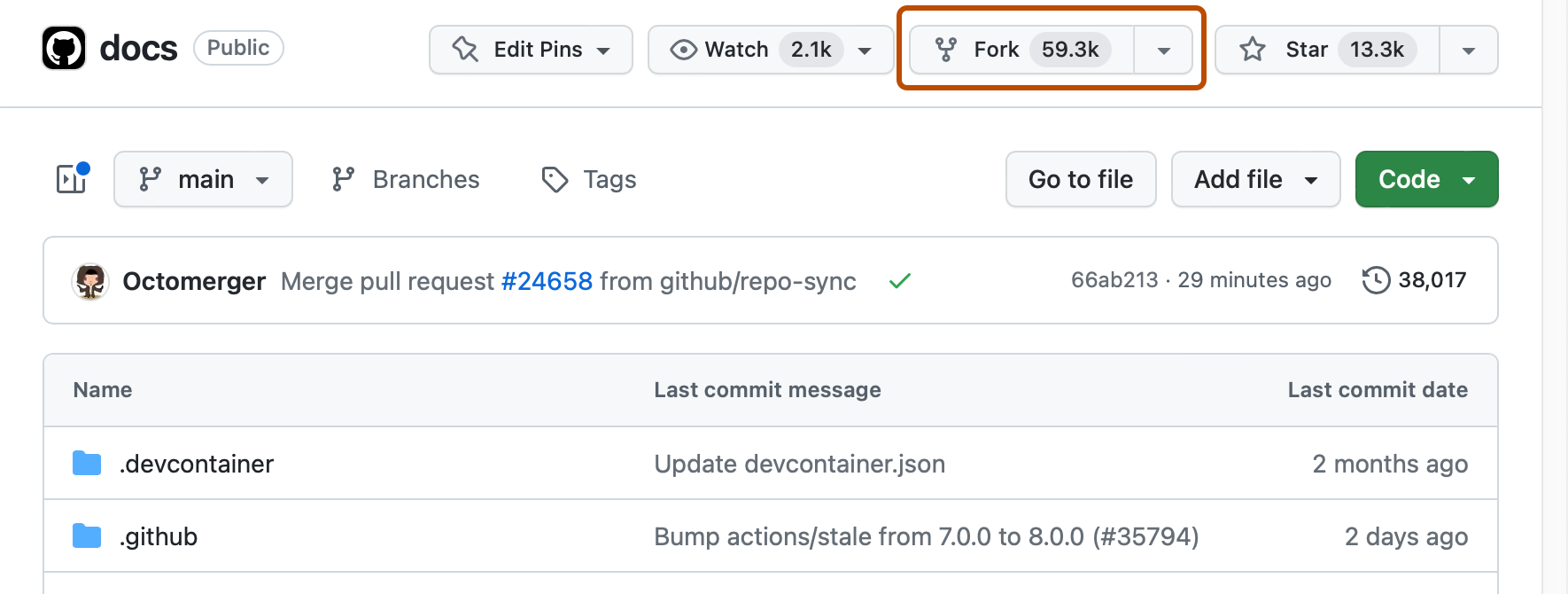Open the main branch selector
The image size is (1568, 594).
coord(203,179)
